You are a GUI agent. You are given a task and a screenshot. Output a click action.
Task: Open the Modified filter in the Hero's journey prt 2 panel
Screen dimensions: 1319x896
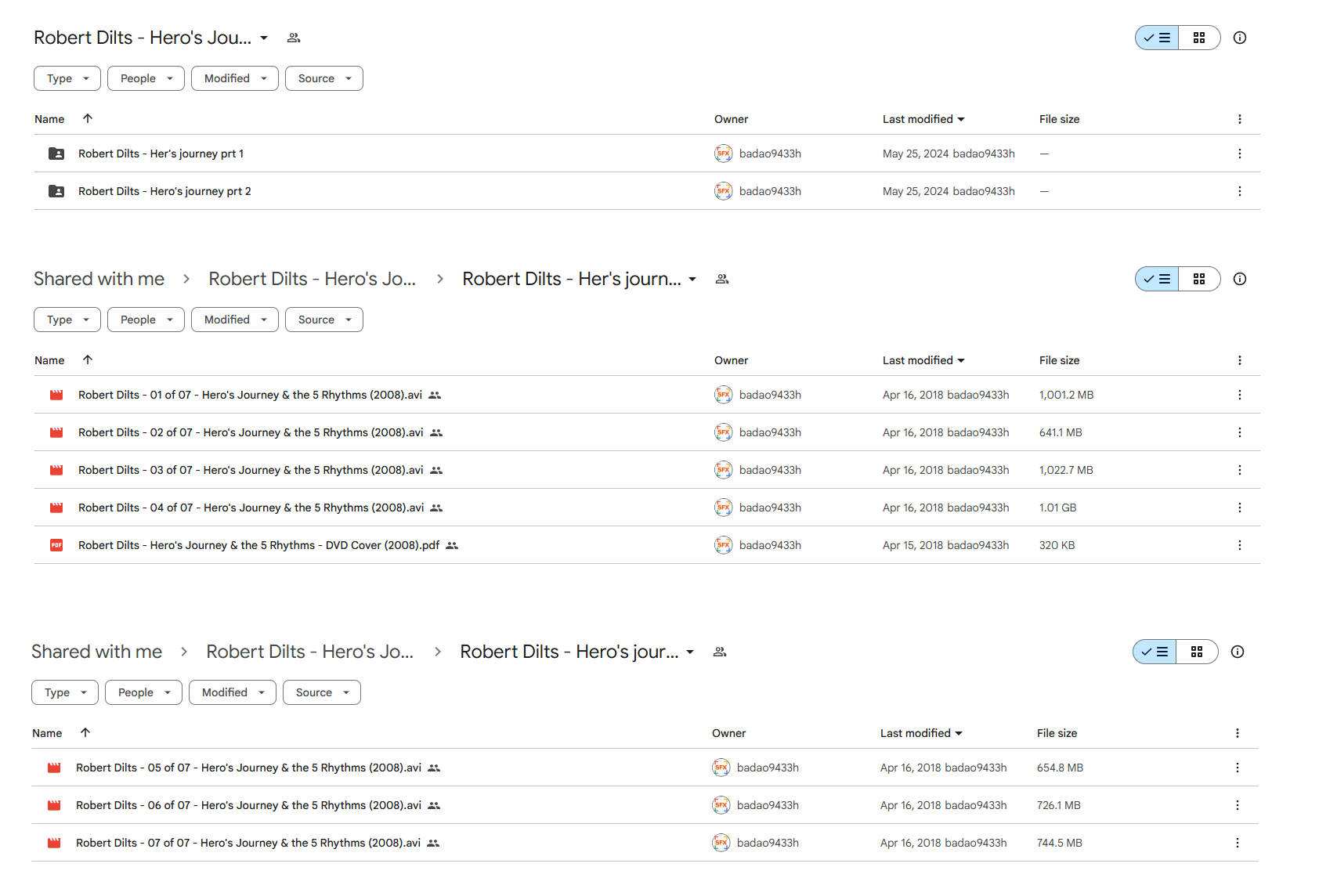tap(233, 692)
